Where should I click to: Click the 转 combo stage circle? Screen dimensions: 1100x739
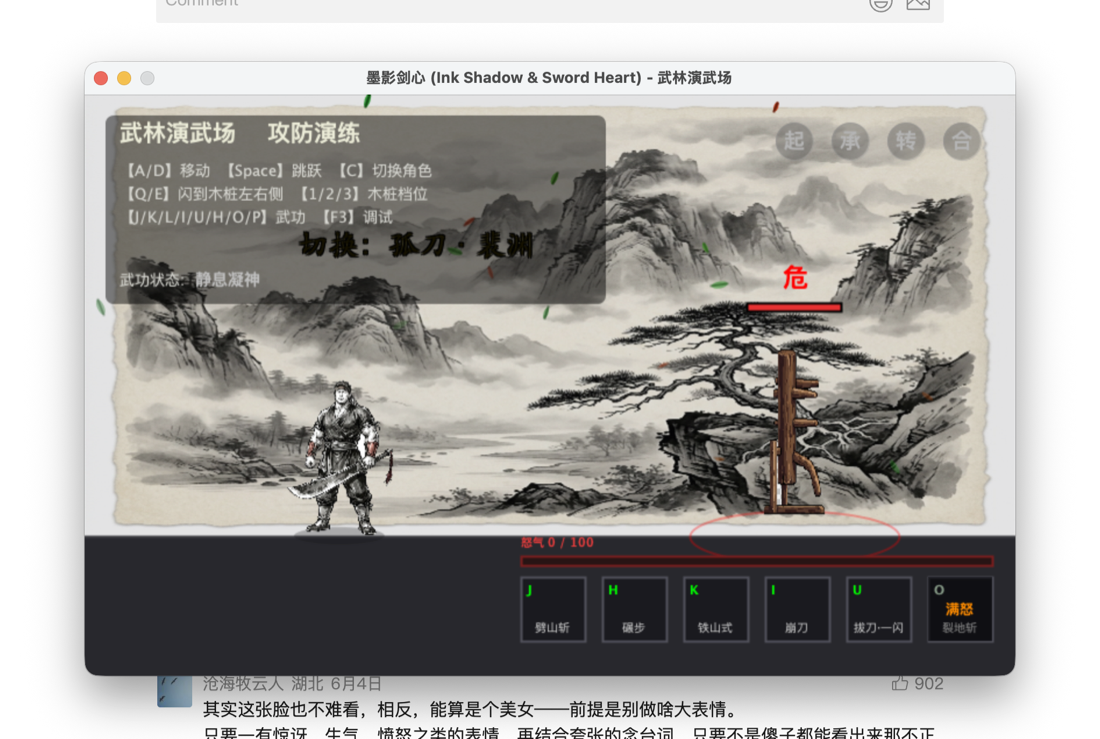pyautogui.click(x=906, y=141)
